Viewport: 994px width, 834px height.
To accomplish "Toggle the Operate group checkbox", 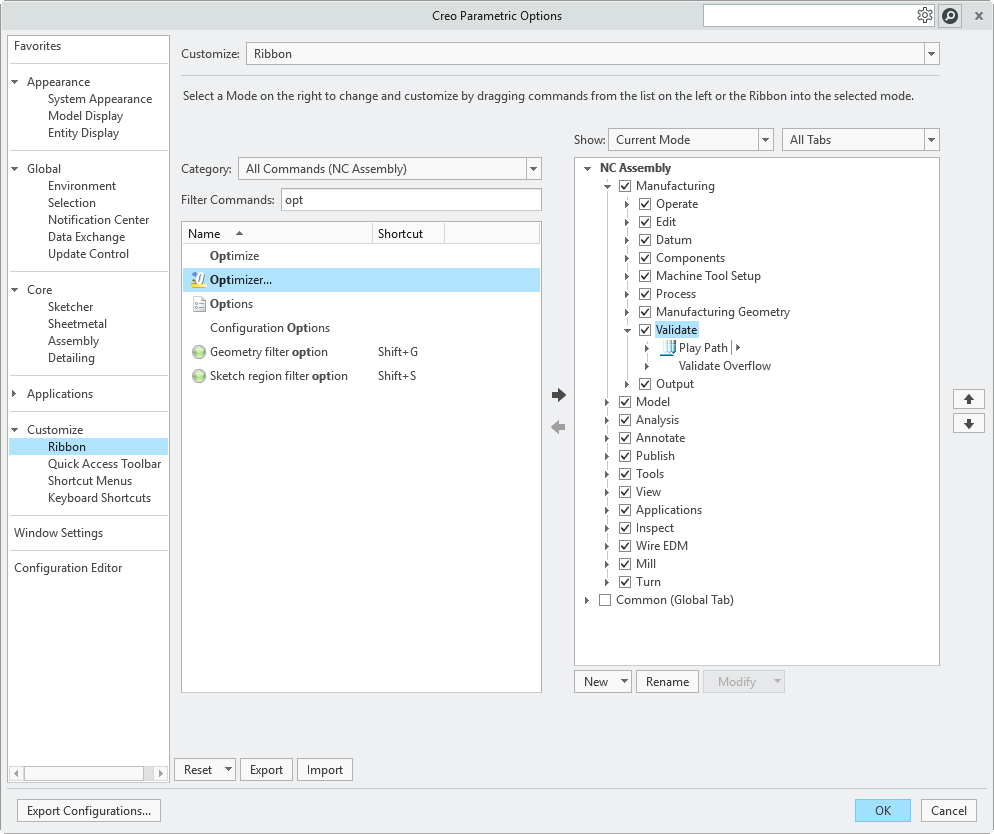I will click(645, 204).
